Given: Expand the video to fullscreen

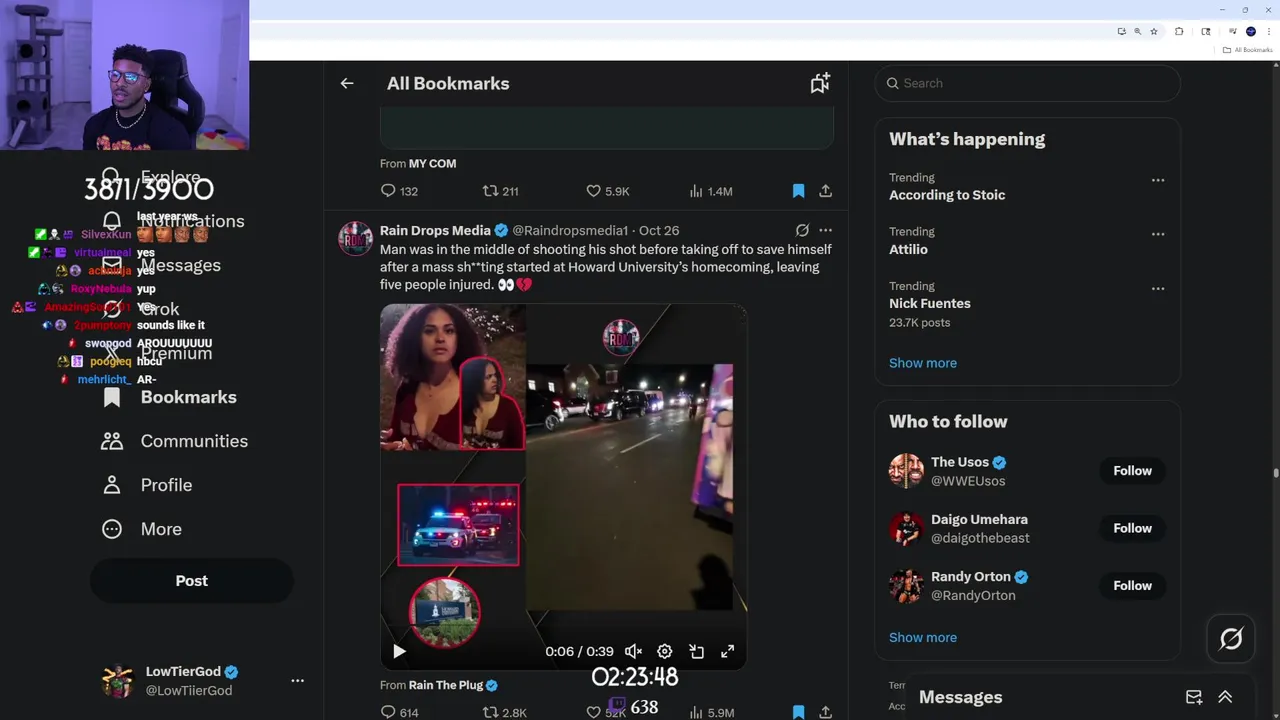Looking at the screenshot, I should tap(728, 651).
